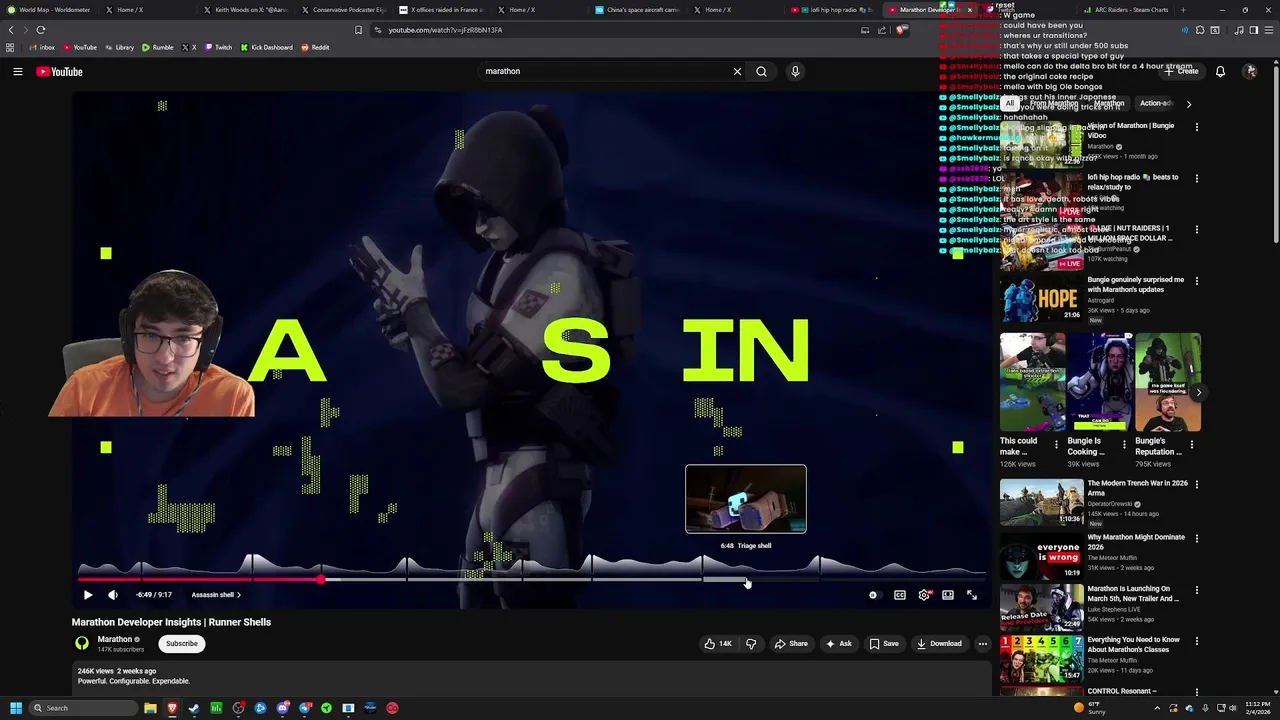Open Reddit bookmark
The height and width of the screenshot is (720, 1280).
315,47
